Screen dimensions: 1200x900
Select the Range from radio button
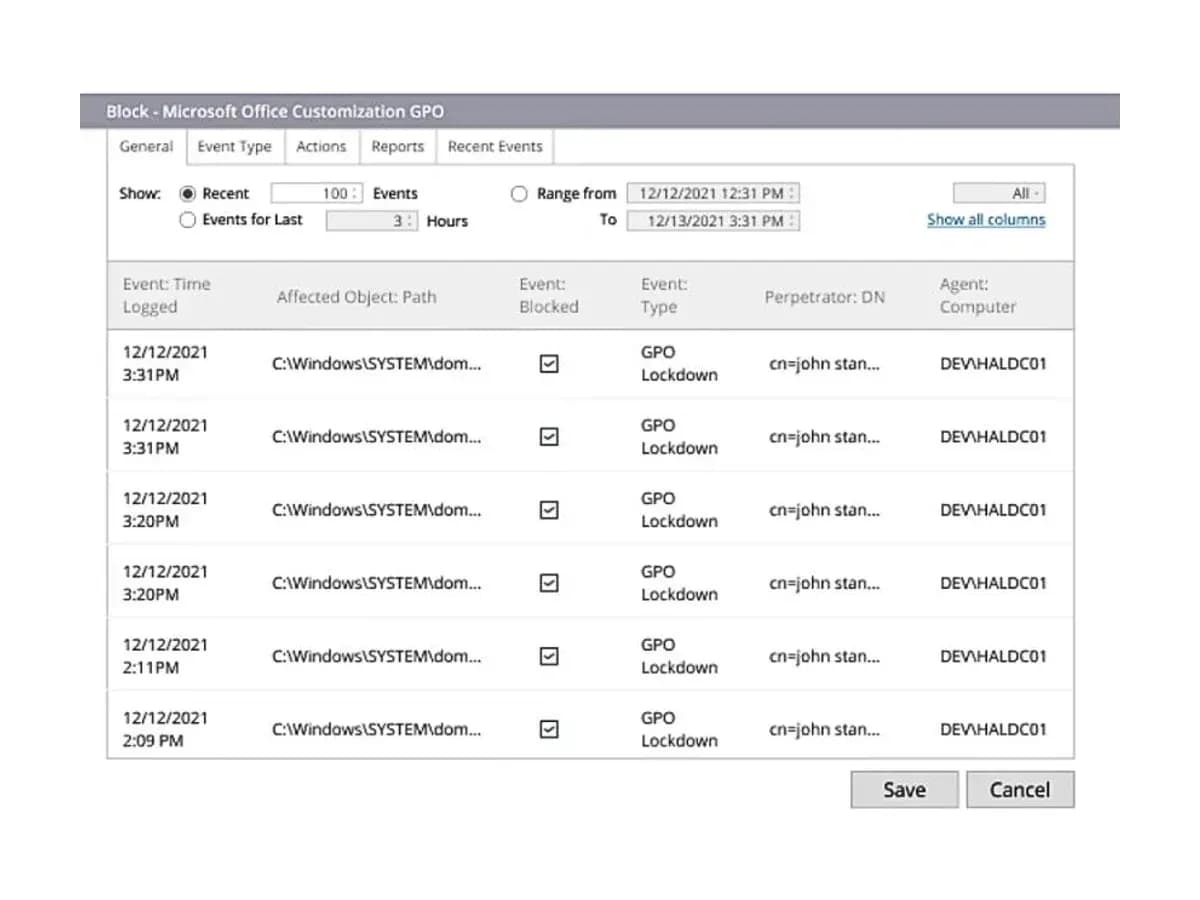[x=519, y=194]
